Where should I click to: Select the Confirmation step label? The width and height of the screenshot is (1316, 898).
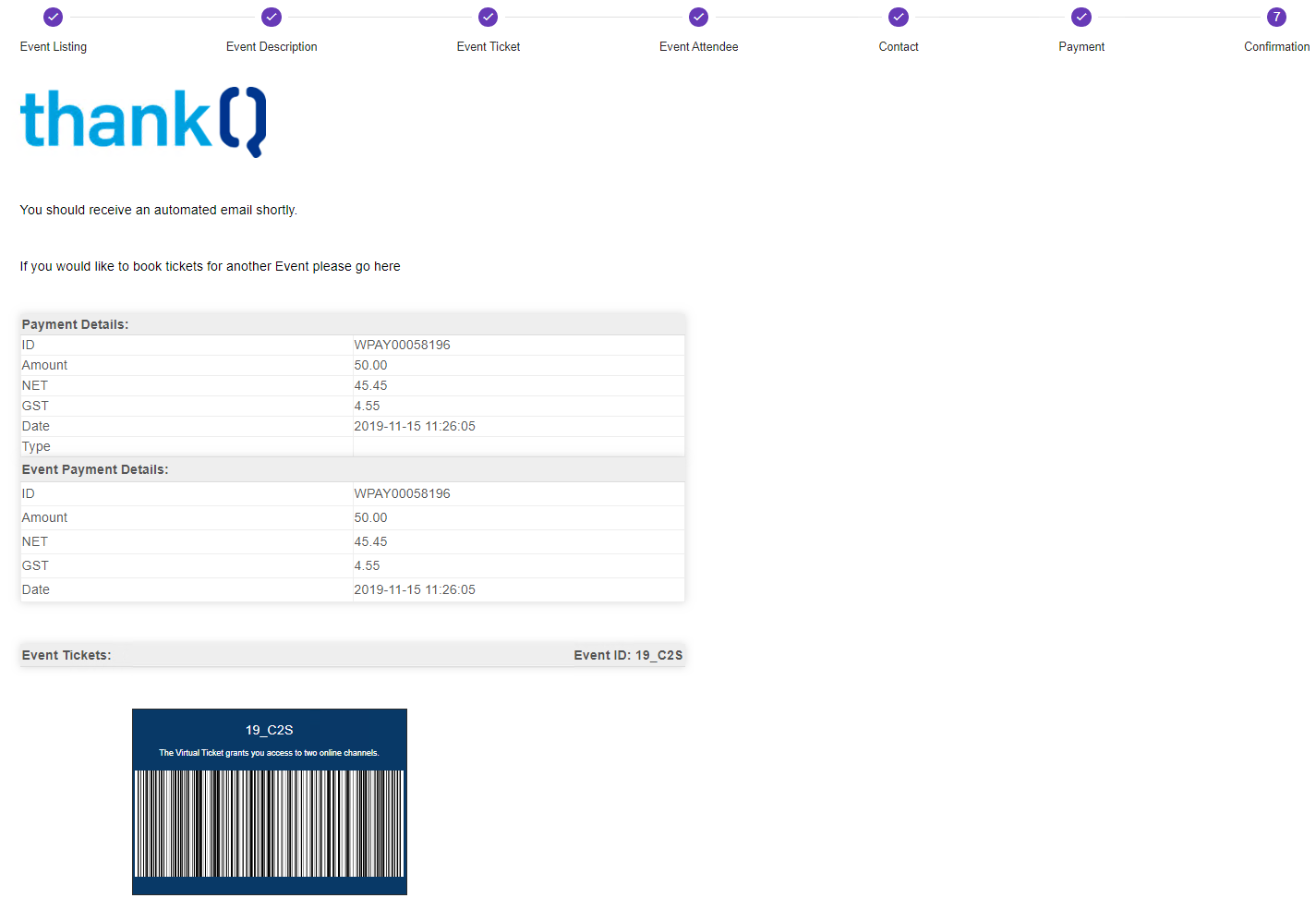click(1276, 46)
